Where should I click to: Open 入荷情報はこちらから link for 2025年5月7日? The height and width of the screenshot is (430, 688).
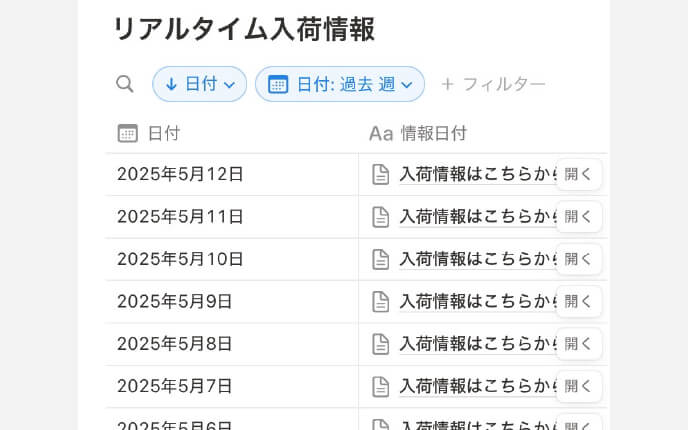tap(478, 386)
